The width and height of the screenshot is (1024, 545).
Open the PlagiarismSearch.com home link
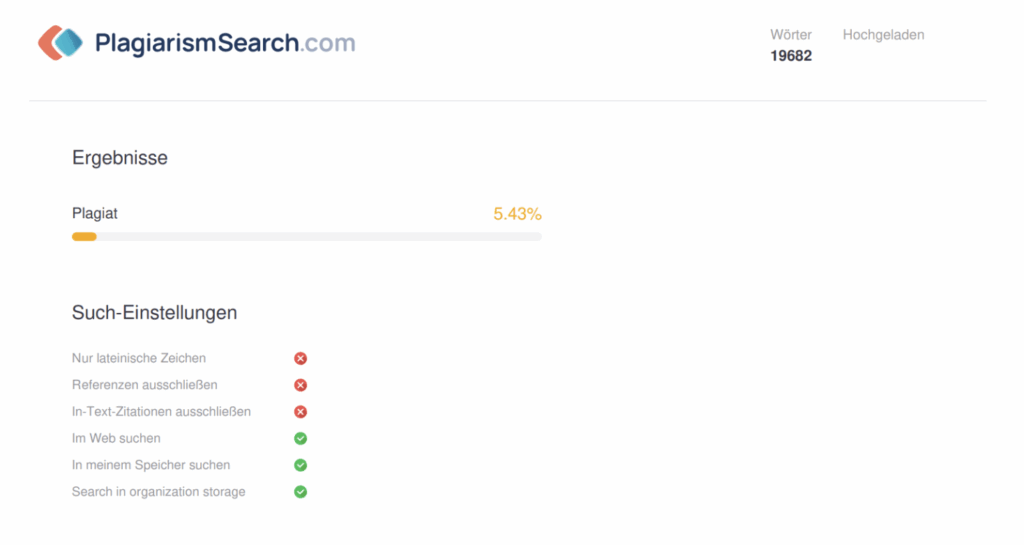click(x=225, y=43)
